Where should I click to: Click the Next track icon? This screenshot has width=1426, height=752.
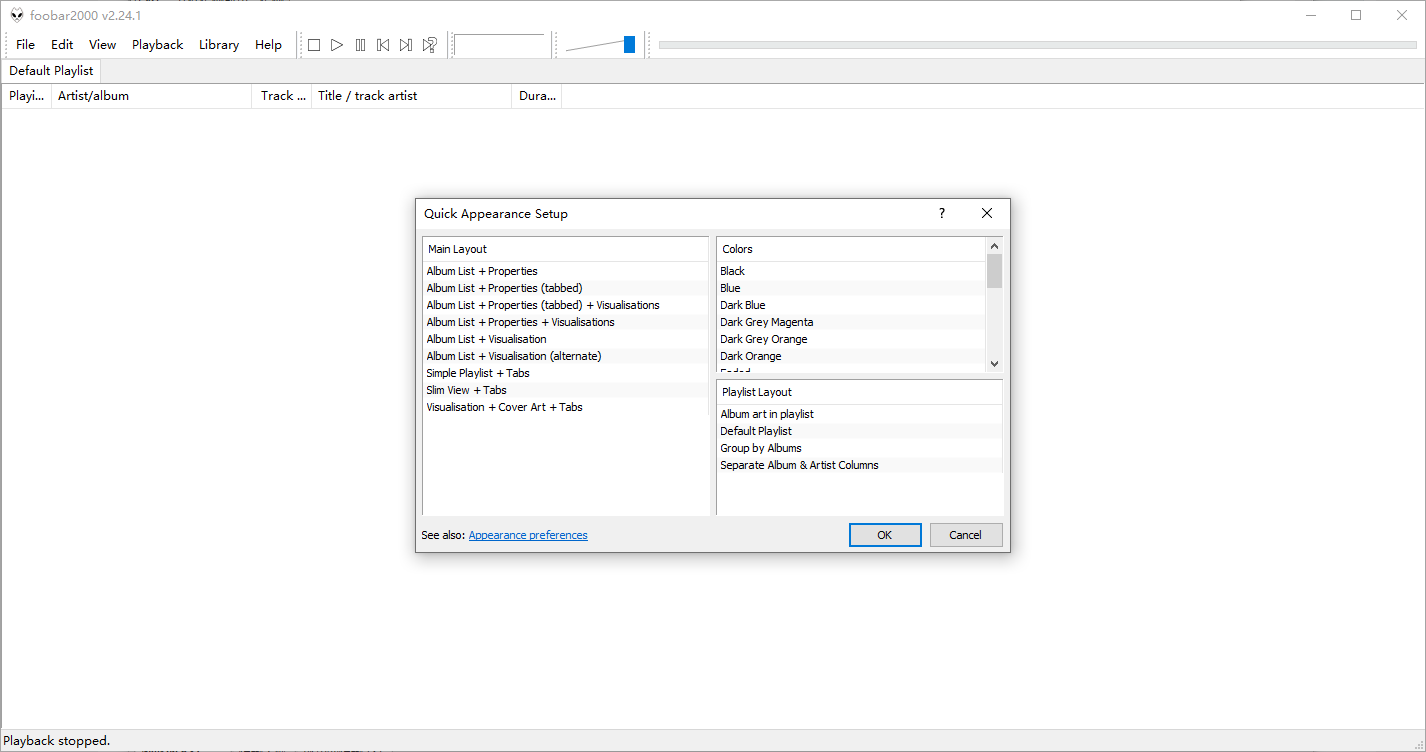pyautogui.click(x=406, y=44)
